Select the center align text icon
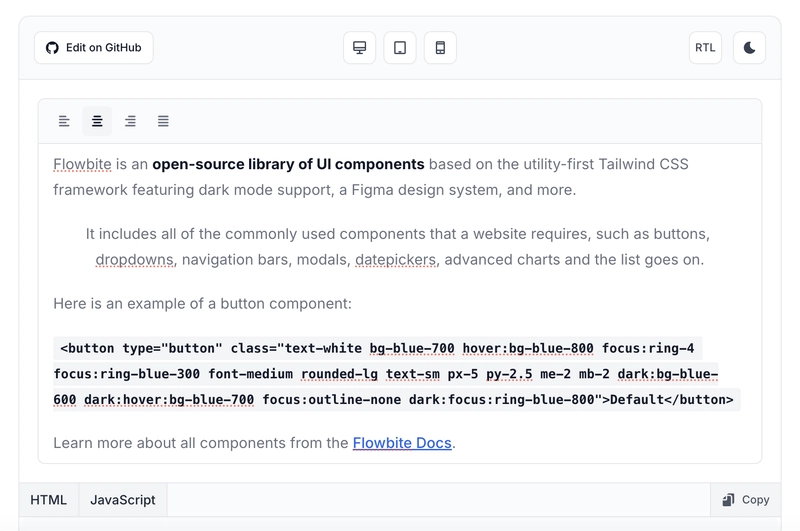This screenshot has width=800, height=531. click(97, 121)
